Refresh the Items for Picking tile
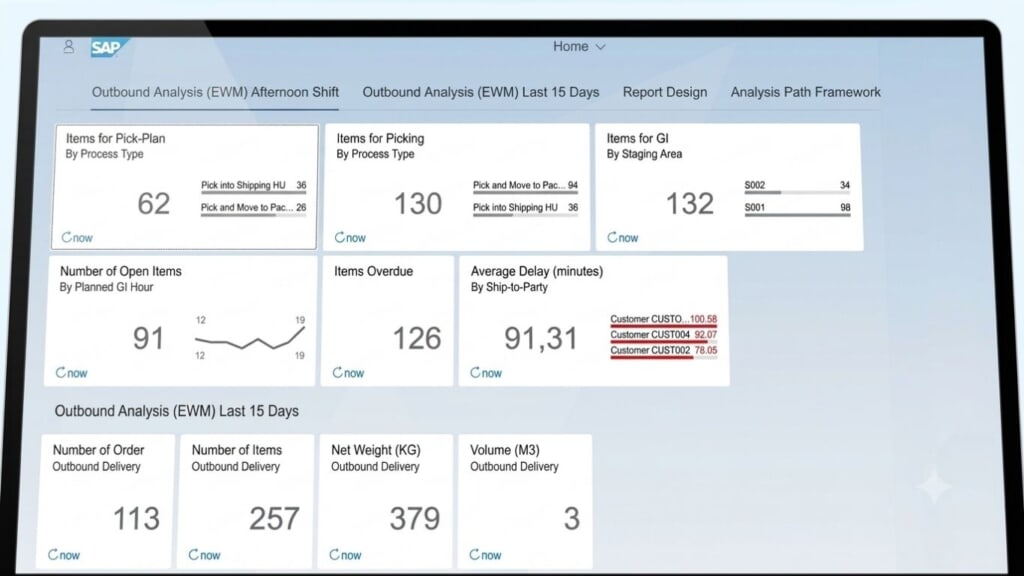Screen dimensions: 1024x576 point(350,238)
